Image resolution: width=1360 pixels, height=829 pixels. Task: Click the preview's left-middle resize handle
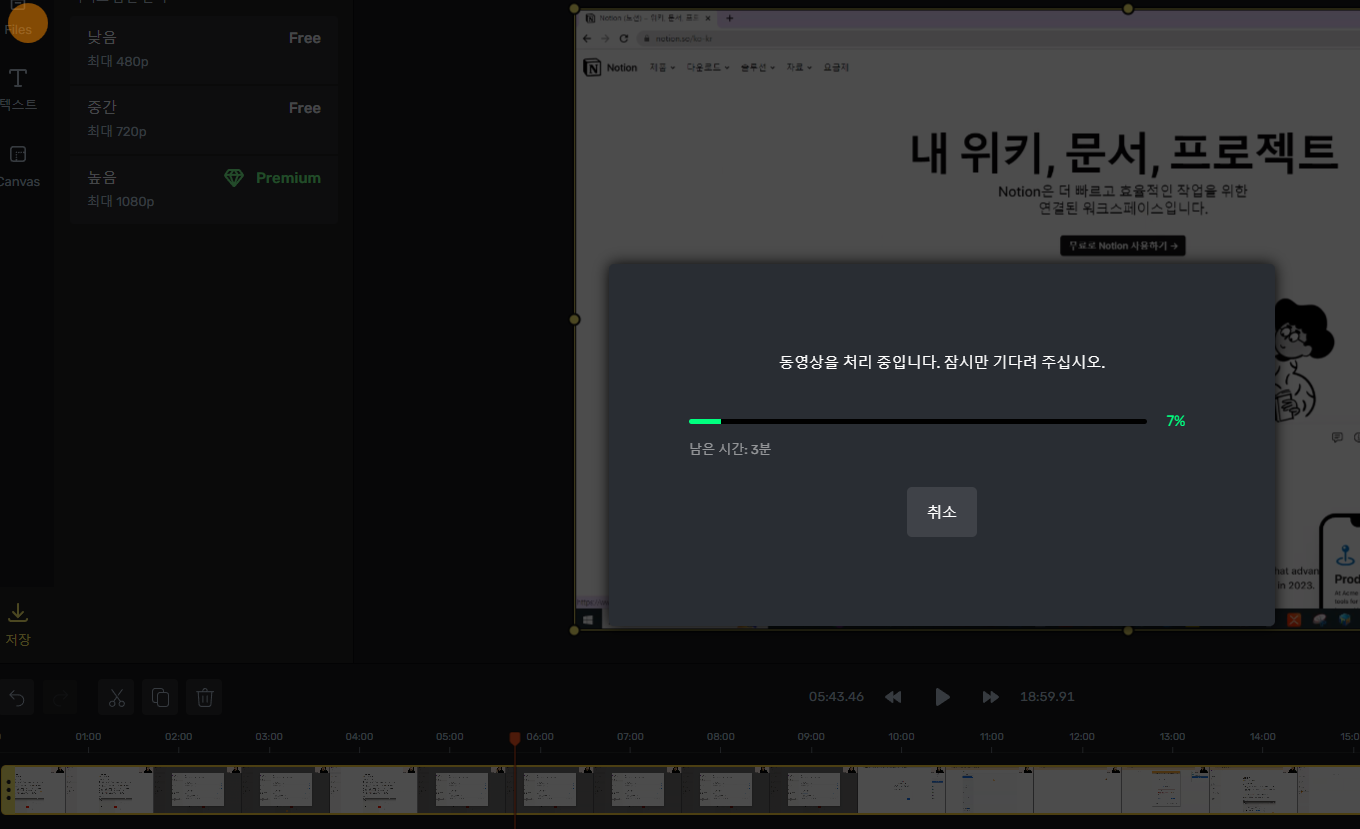[574, 319]
